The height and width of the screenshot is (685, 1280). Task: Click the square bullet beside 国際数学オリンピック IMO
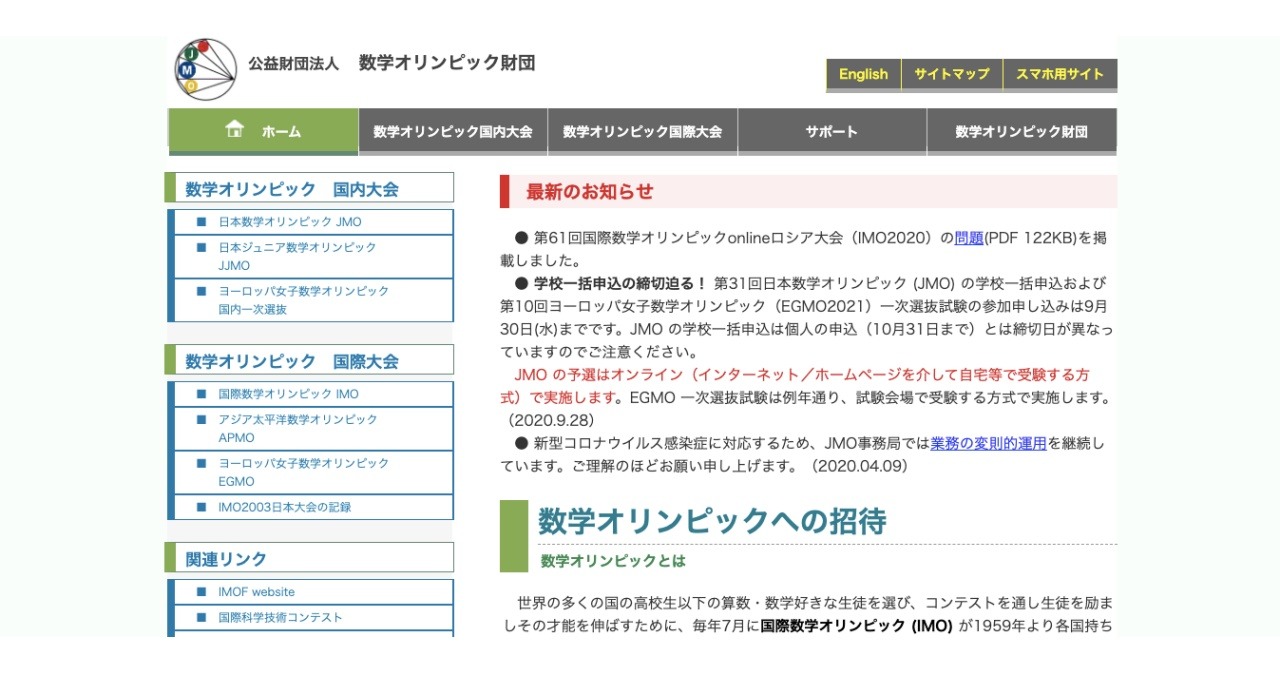[x=201, y=394]
